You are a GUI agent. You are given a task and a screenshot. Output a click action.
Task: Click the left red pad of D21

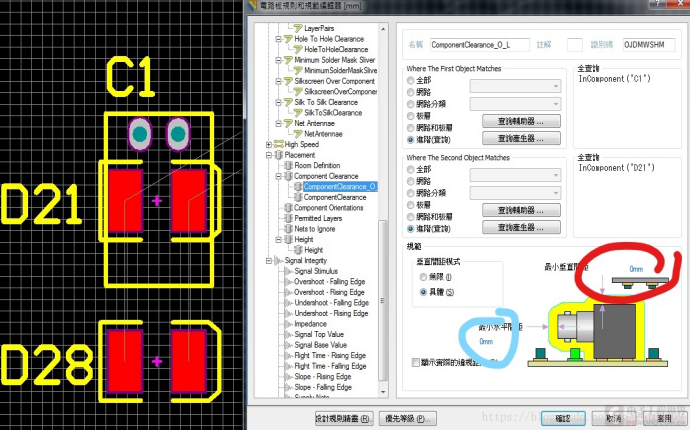coord(125,200)
